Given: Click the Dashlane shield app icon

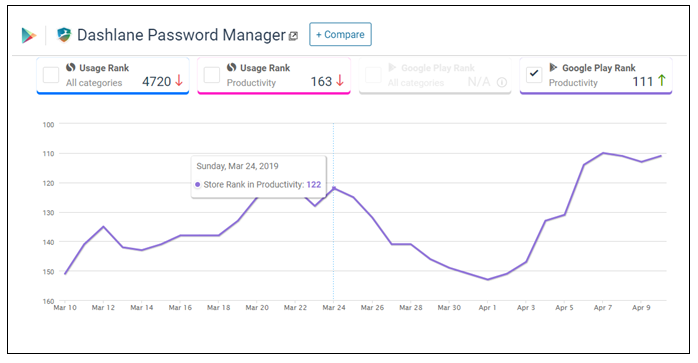Looking at the screenshot, I should coord(64,35).
